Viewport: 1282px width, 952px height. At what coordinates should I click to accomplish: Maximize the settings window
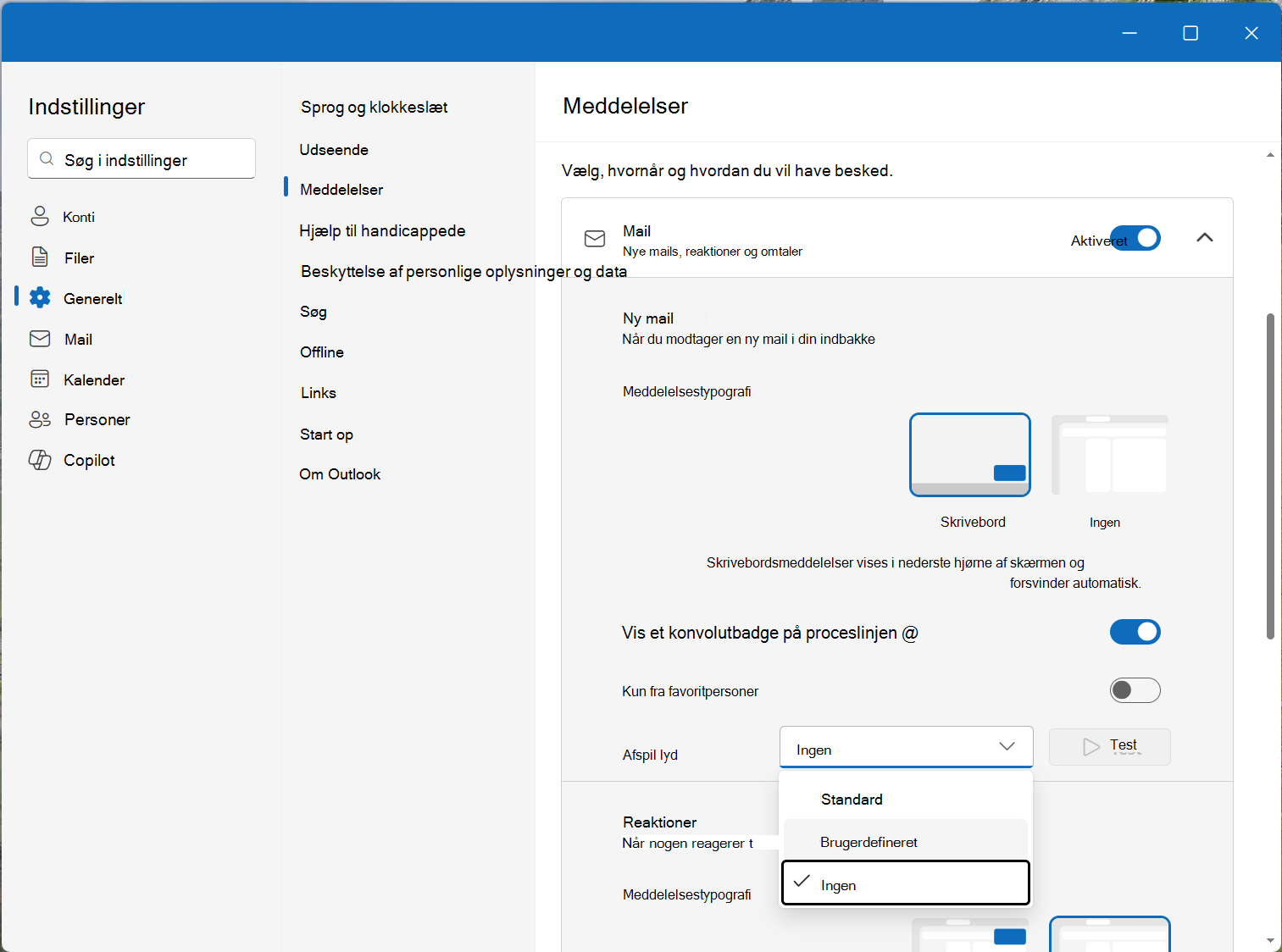pyautogui.click(x=1190, y=33)
